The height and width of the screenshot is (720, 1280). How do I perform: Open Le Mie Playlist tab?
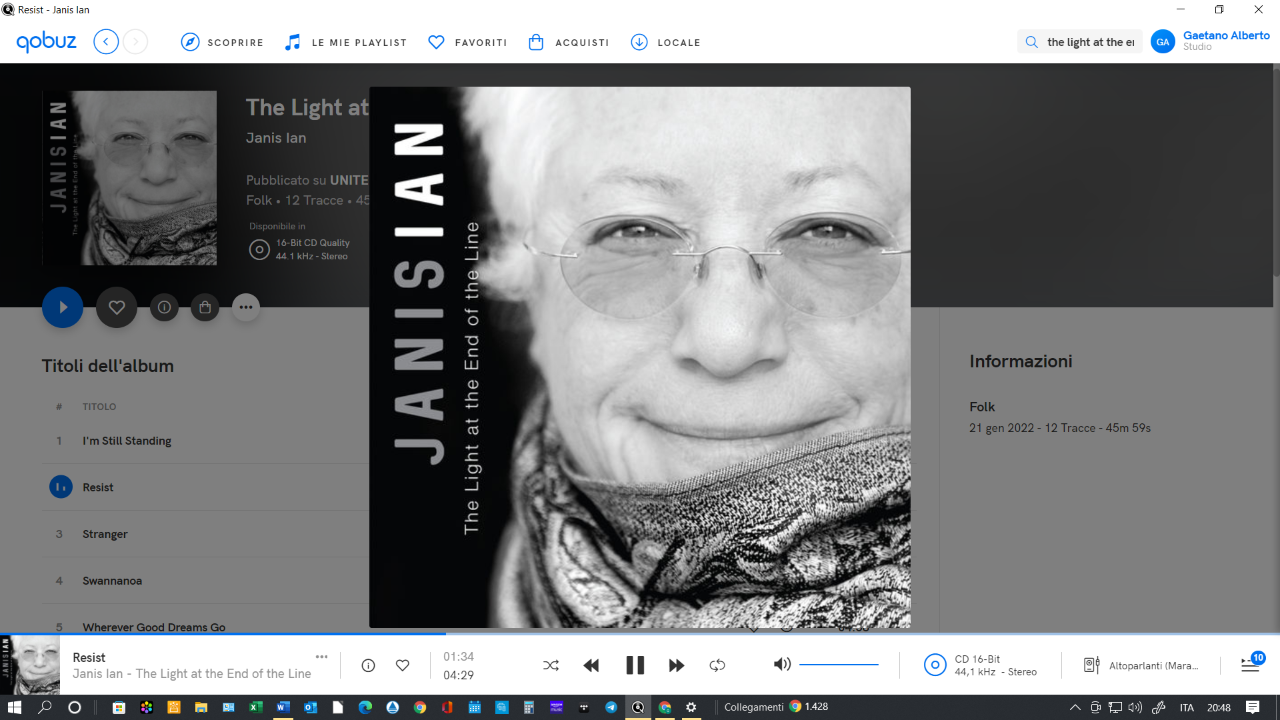coord(345,42)
